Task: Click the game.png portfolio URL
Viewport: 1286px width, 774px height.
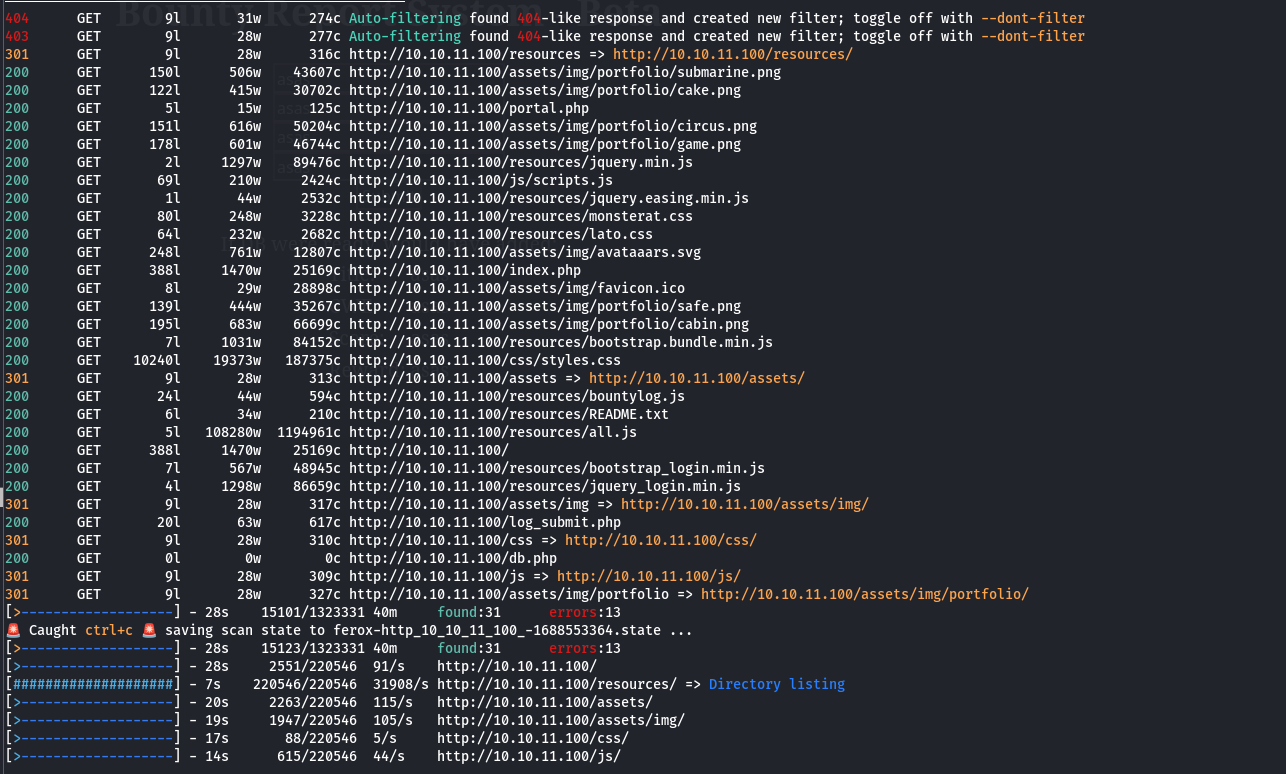Action: pos(545,144)
